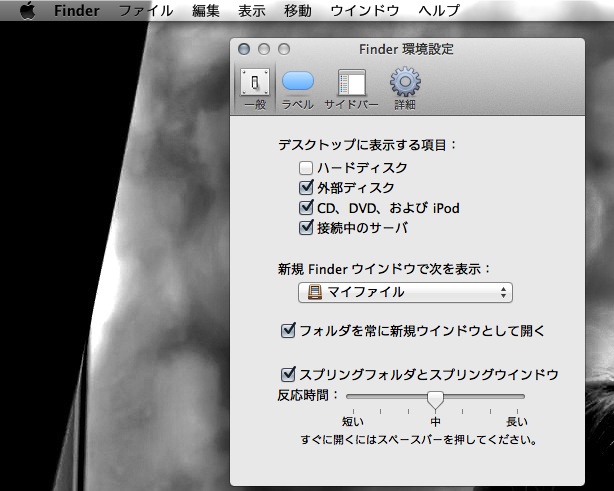Uncheck 外部ディスク checkbox
Viewport: 614px width, 491px height.
tap(306, 188)
